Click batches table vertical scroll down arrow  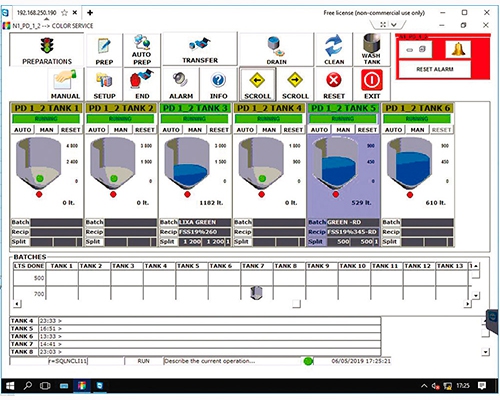point(476,295)
